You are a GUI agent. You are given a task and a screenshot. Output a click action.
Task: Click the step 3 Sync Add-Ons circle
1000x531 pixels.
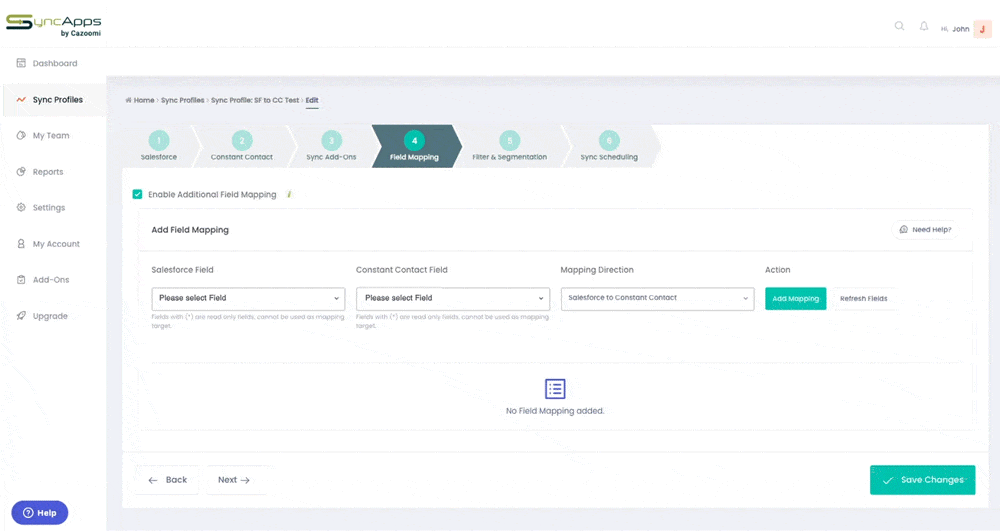click(331, 140)
